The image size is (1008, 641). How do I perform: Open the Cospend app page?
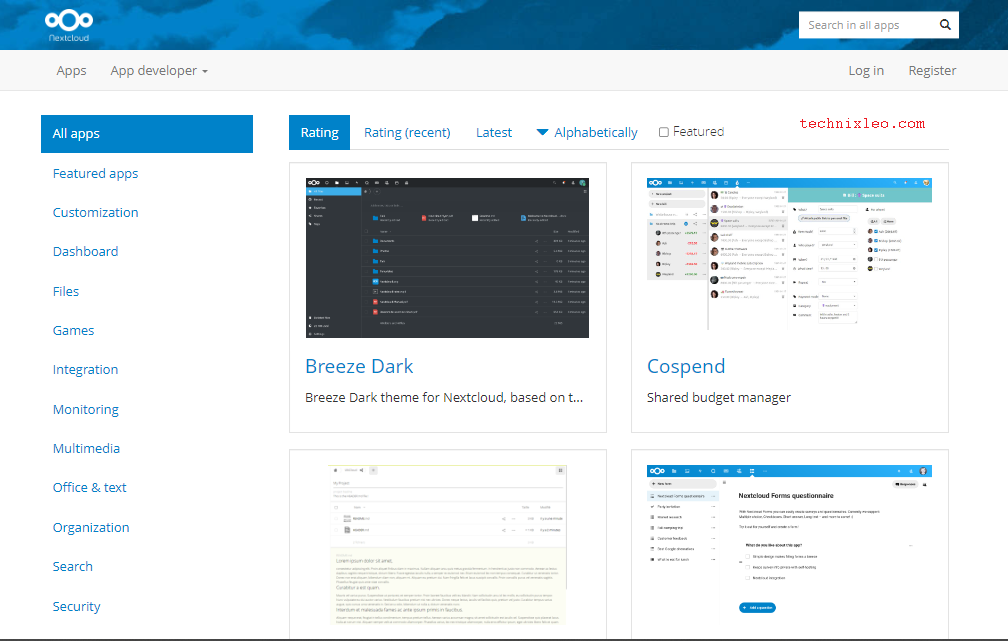point(686,366)
